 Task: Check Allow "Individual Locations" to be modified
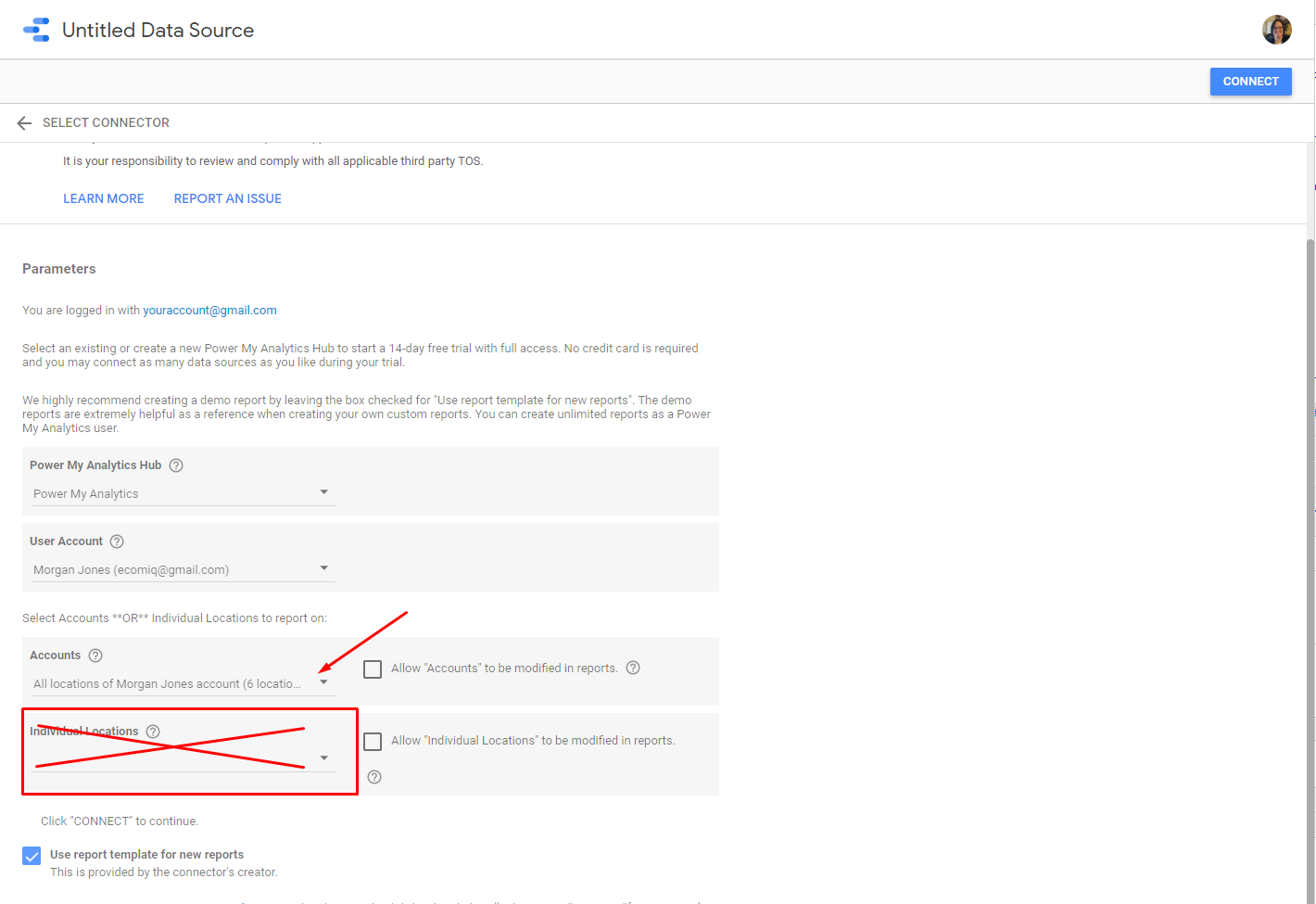[x=373, y=742]
